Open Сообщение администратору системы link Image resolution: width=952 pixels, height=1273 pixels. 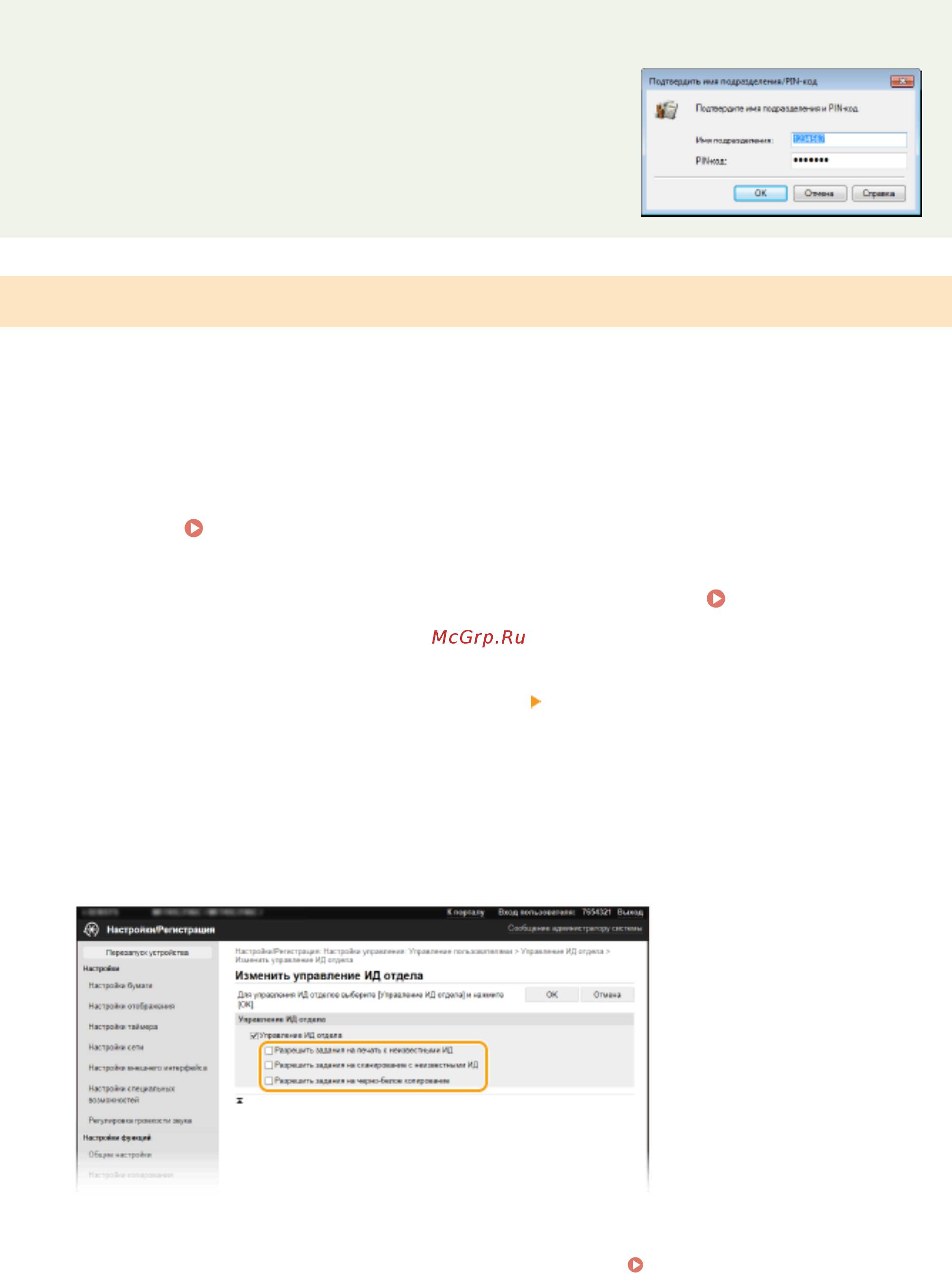click(x=574, y=928)
